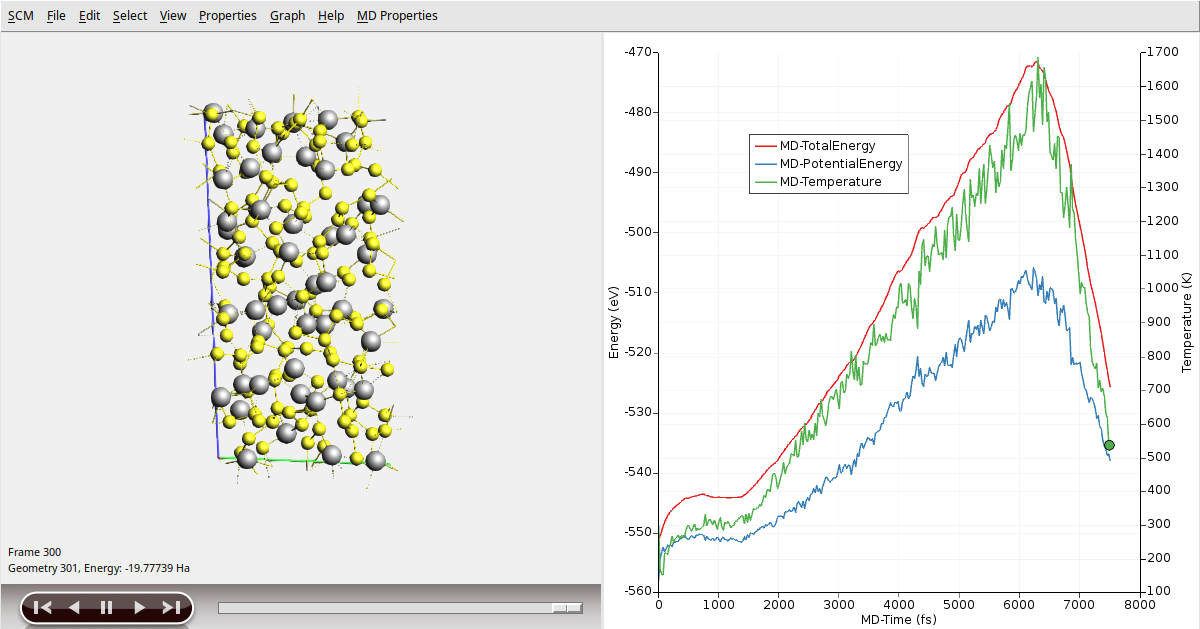Open the File menu

(56, 16)
